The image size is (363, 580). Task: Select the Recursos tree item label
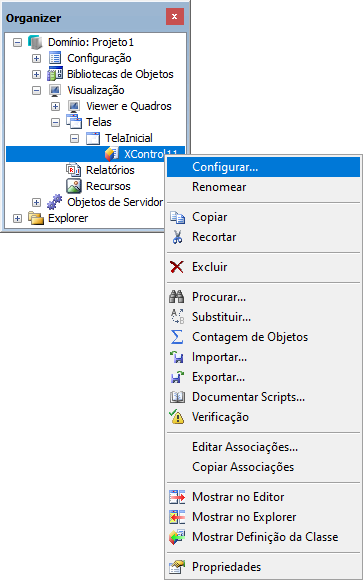click(108, 186)
